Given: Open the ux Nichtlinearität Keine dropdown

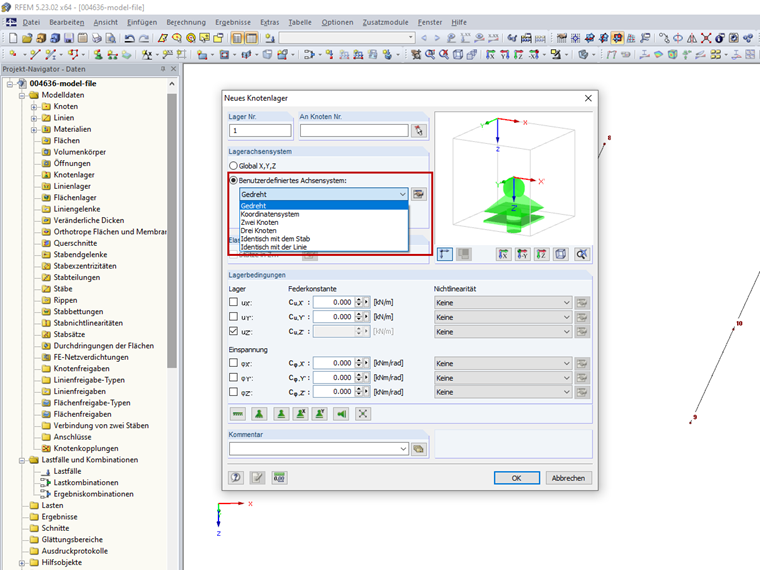Looking at the screenshot, I should click(x=503, y=302).
